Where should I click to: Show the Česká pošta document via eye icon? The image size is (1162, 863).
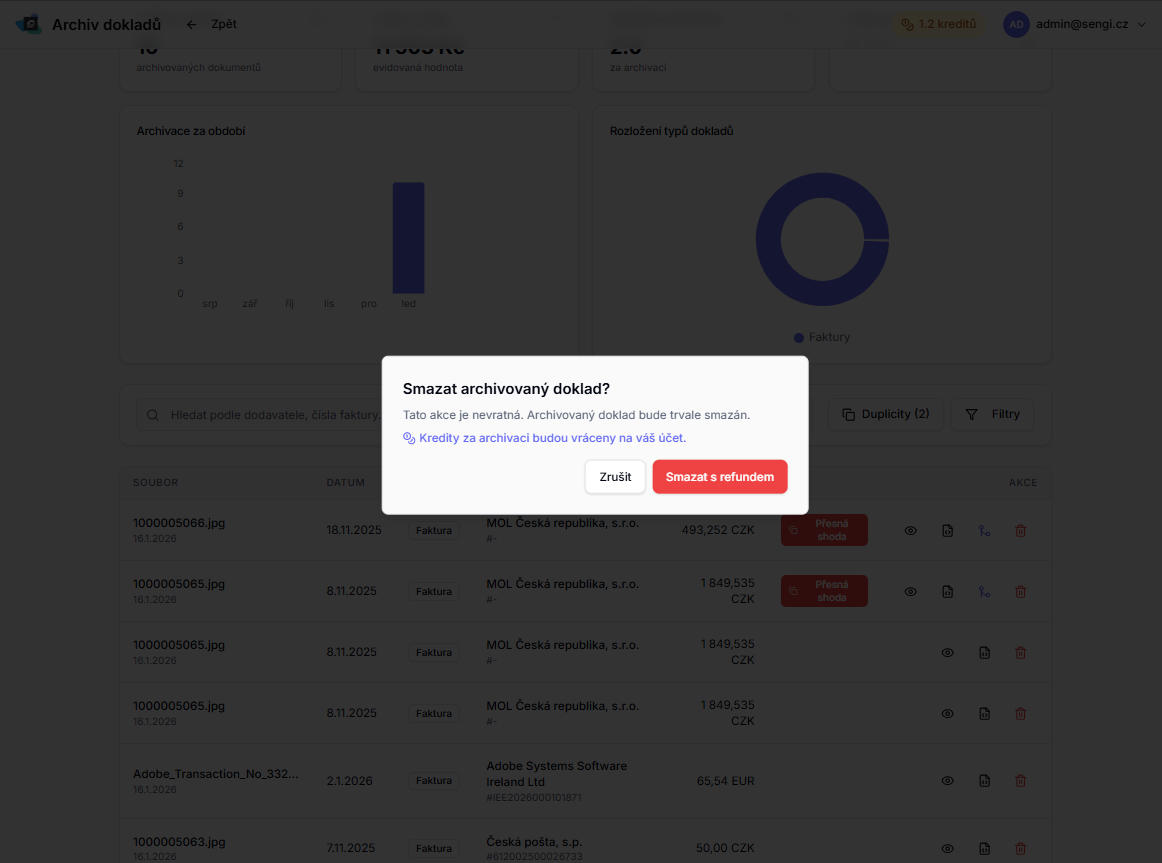947,848
